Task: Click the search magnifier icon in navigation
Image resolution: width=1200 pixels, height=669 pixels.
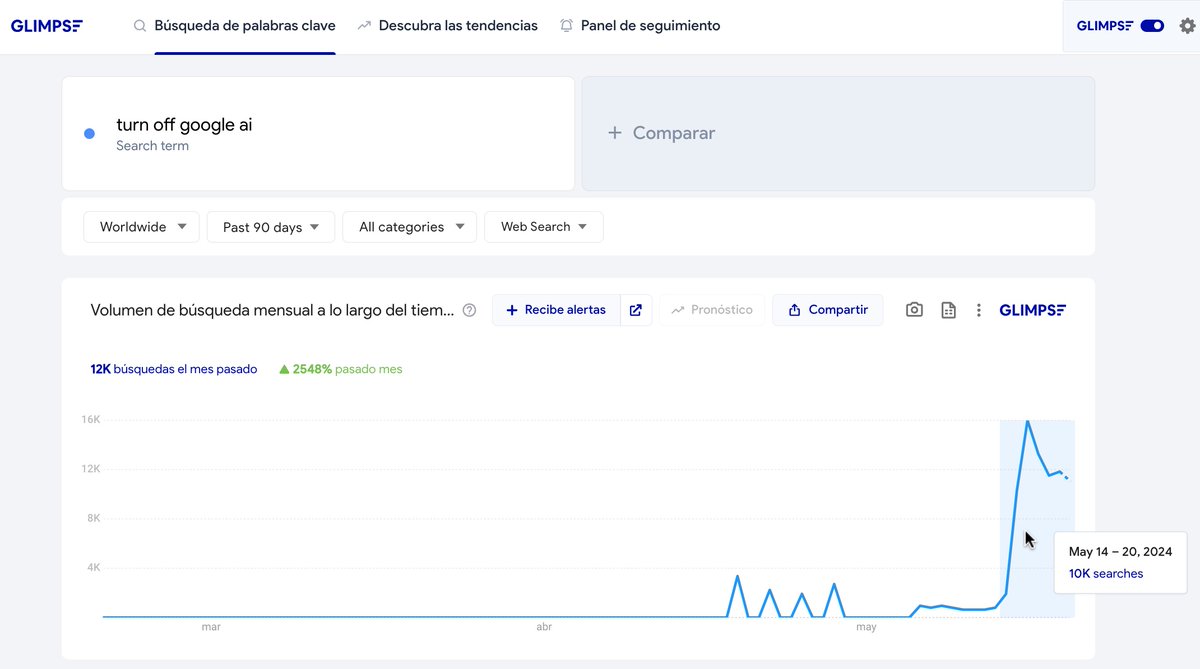Action: click(140, 26)
